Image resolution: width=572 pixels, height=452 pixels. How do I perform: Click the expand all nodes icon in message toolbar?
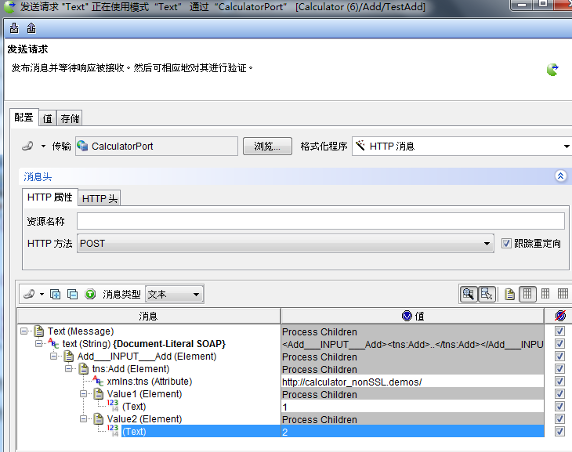click(x=55, y=294)
